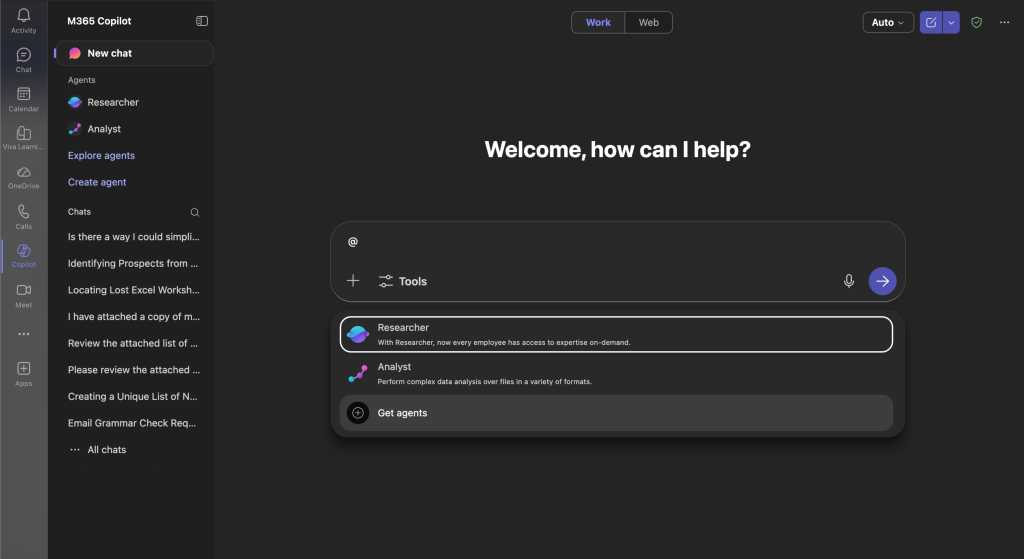1024x559 pixels.
Task: Open chat 'I have attached a copy of m...'
Action: (134, 316)
